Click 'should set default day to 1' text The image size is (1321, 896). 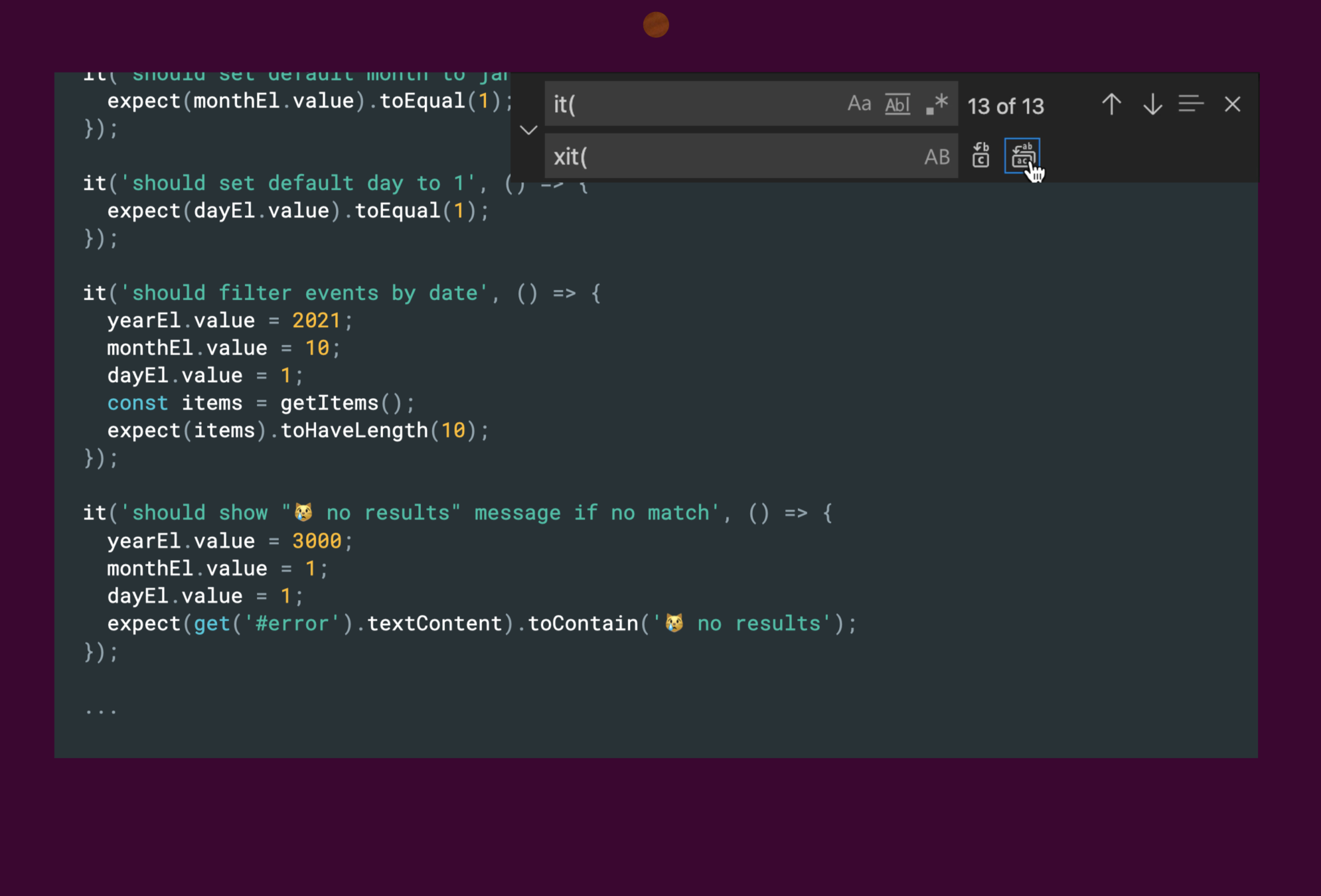tap(298, 183)
